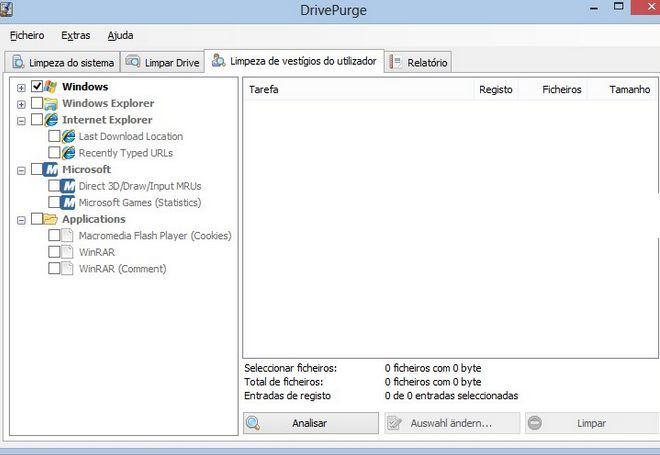This screenshot has width=660, height=455.
Task: Click M icon beside Direct 3D/Draw/Input MRUs
Action: 67,186
